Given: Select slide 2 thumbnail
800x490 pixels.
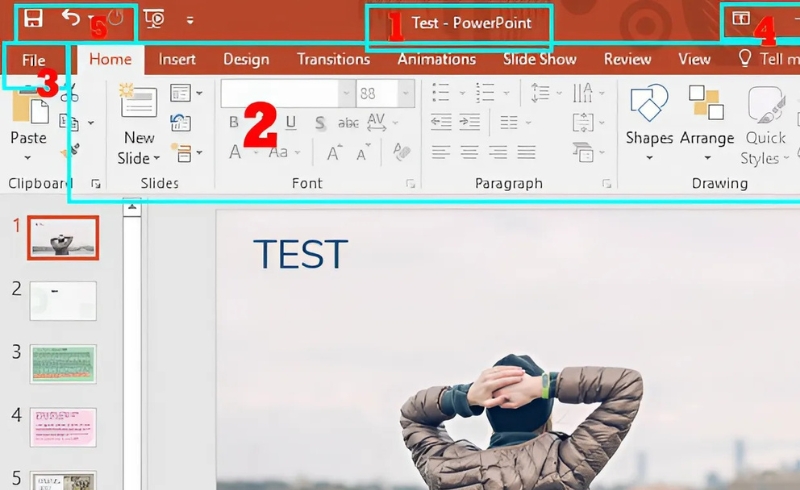Looking at the screenshot, I should 63,301.
